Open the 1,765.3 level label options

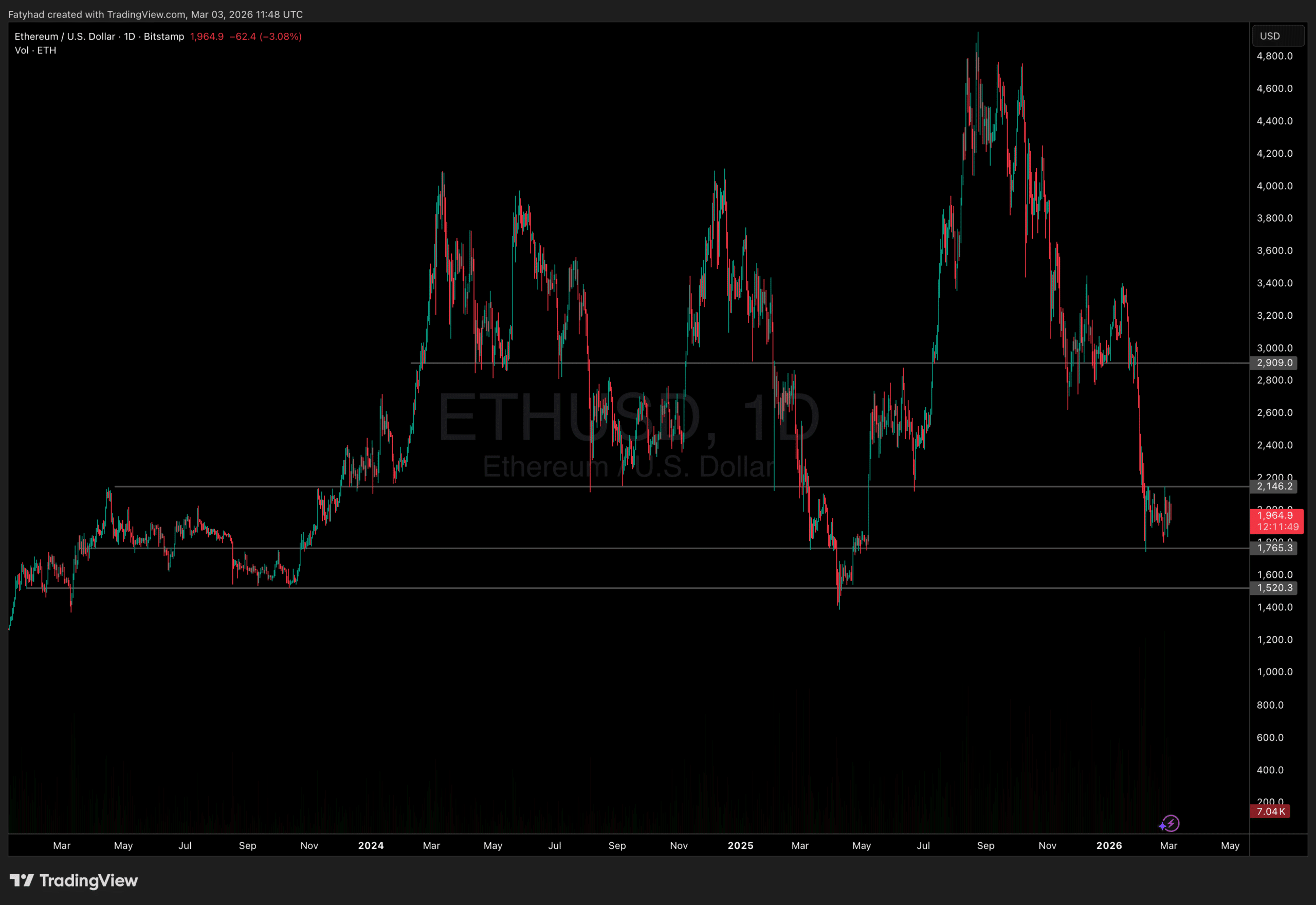[x=1275, y=548]
